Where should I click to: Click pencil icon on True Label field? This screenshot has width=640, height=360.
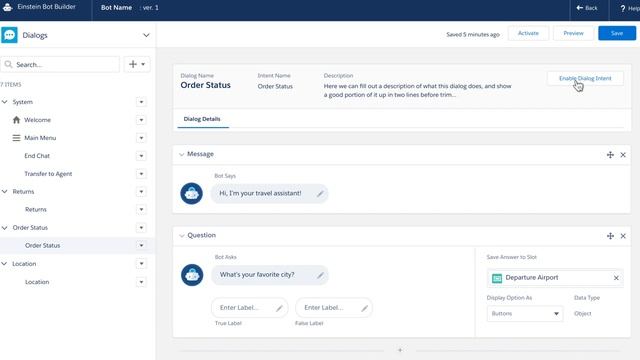[x=279, y=308]
